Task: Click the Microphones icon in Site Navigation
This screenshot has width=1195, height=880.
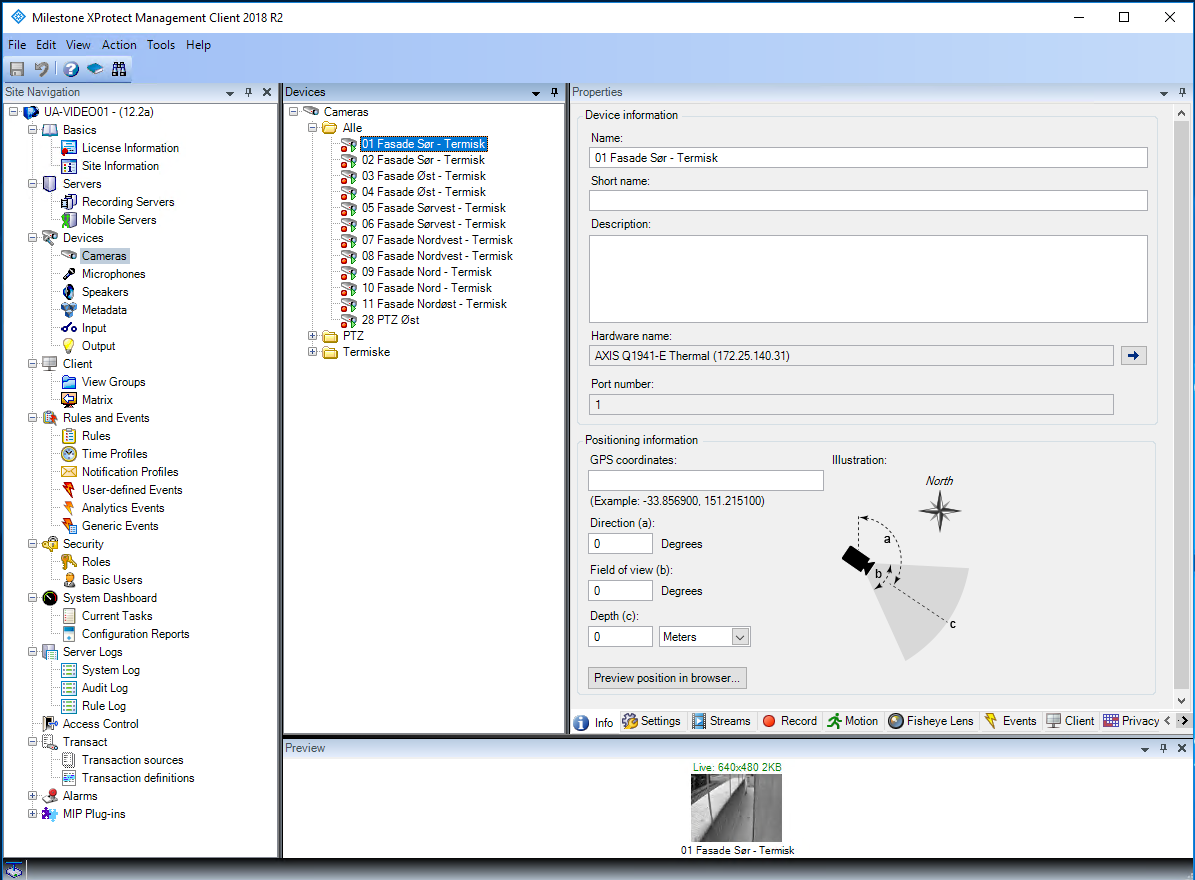Action: pos(69,274)
